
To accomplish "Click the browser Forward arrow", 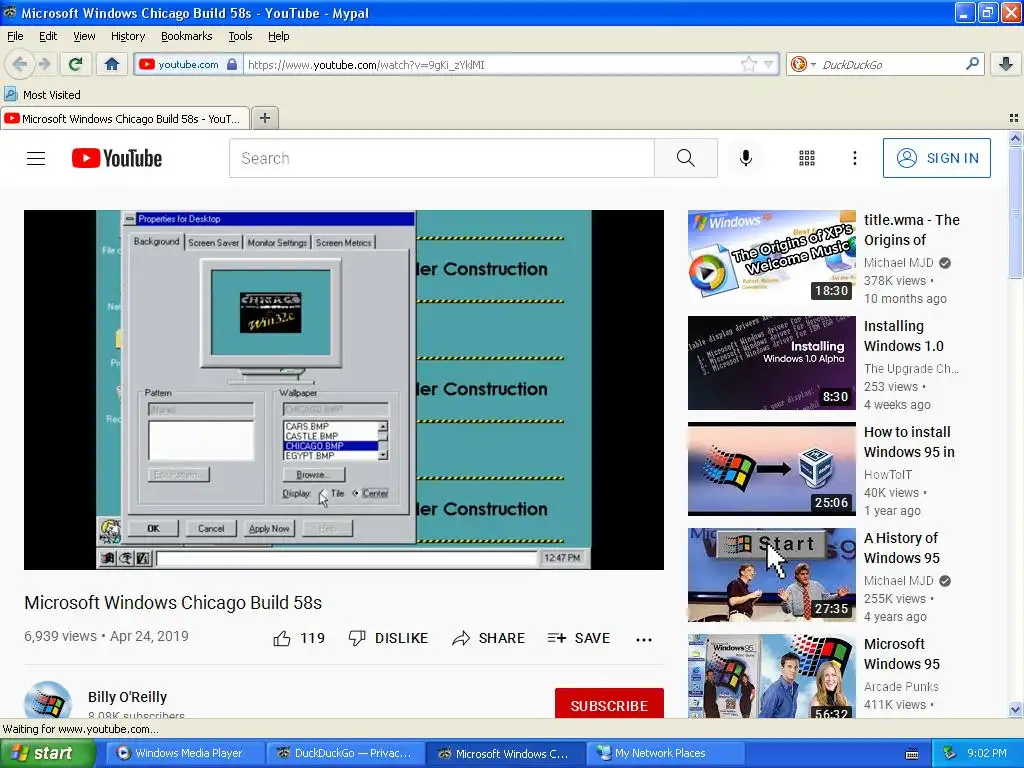I will coord(44,64).
